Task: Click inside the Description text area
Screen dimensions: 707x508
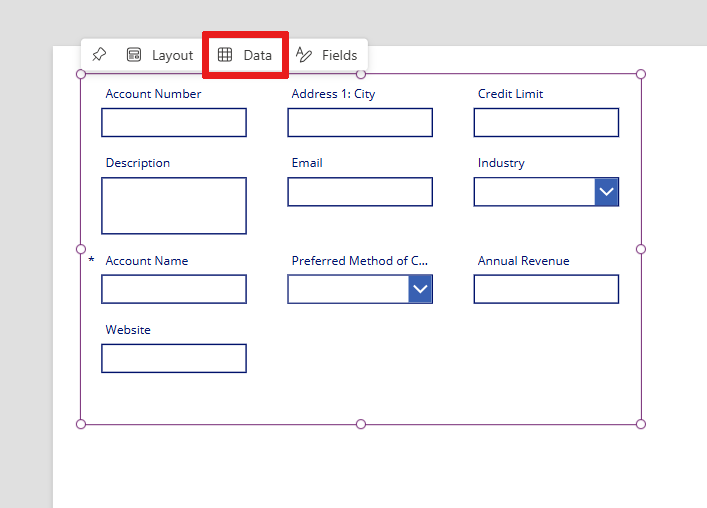Action: click(174, 206)
